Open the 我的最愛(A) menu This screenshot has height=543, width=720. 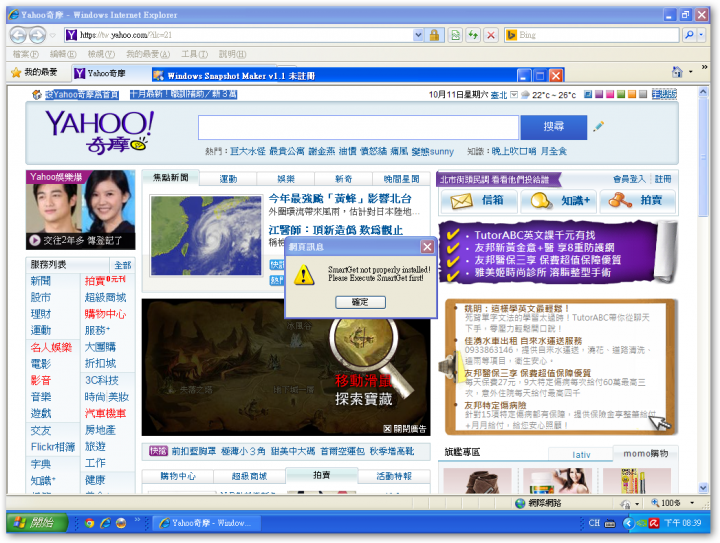[148, 54]
